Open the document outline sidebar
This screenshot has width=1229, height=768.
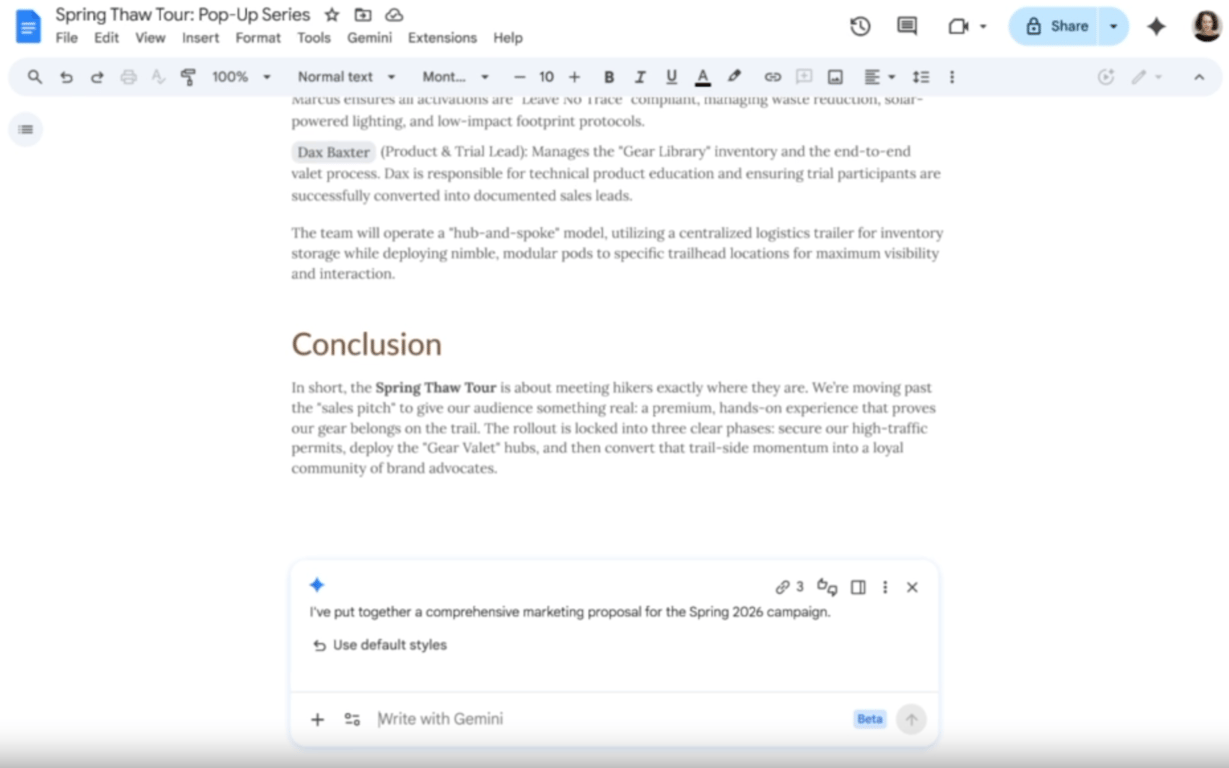click(25, 129)
